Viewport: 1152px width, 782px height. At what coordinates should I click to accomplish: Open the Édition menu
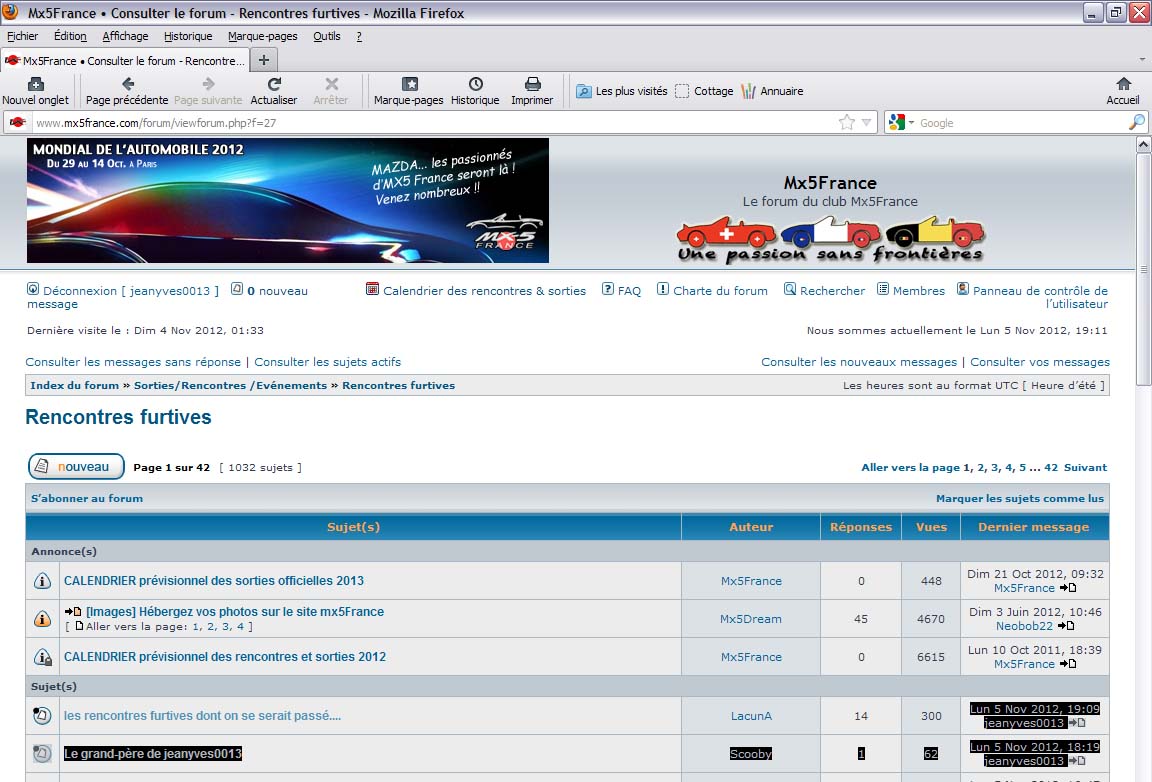tap(70, 36)
